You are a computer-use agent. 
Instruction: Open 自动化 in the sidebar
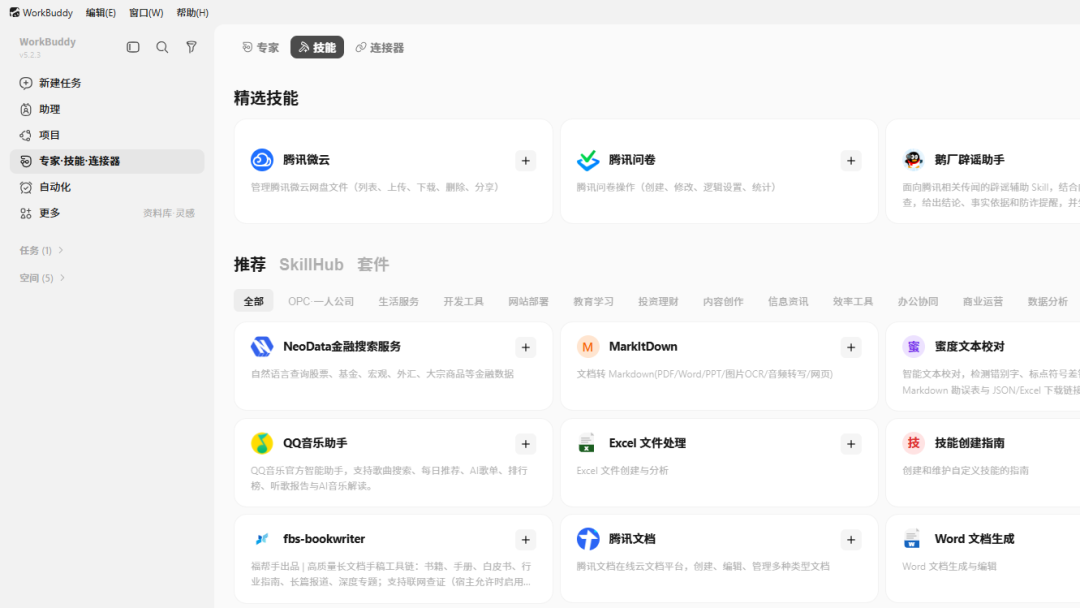107,187
